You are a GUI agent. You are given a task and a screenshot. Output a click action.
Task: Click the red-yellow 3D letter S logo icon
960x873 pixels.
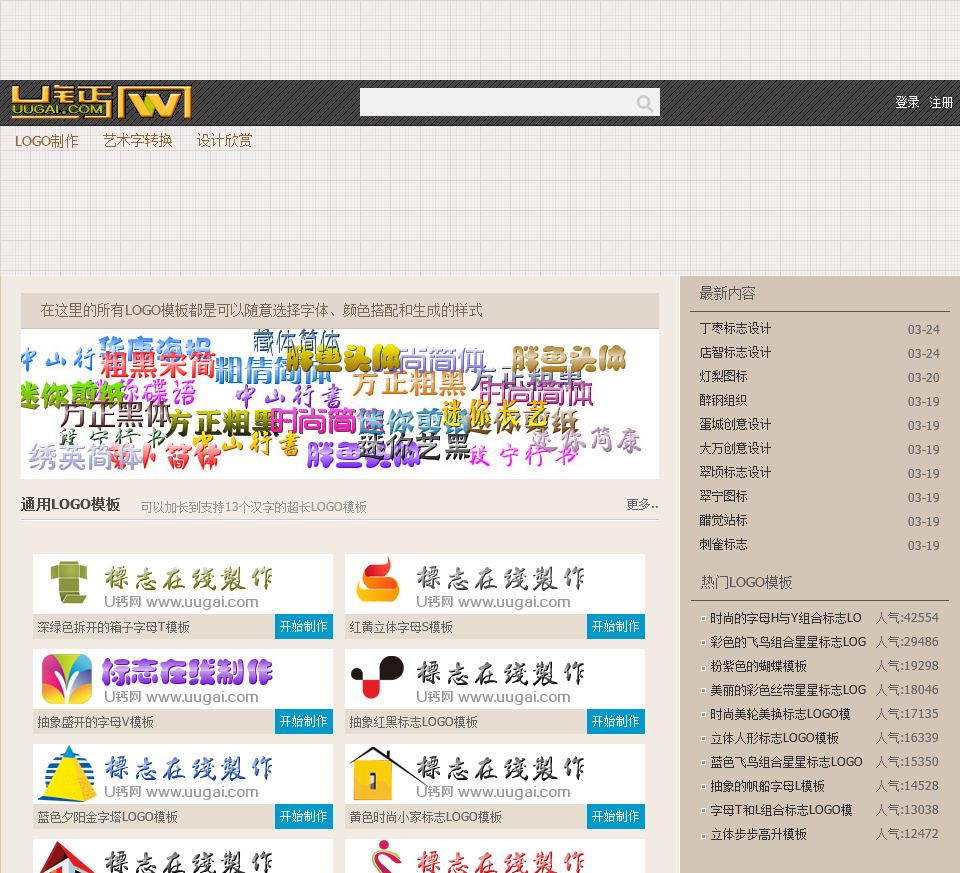coord(378,580)
